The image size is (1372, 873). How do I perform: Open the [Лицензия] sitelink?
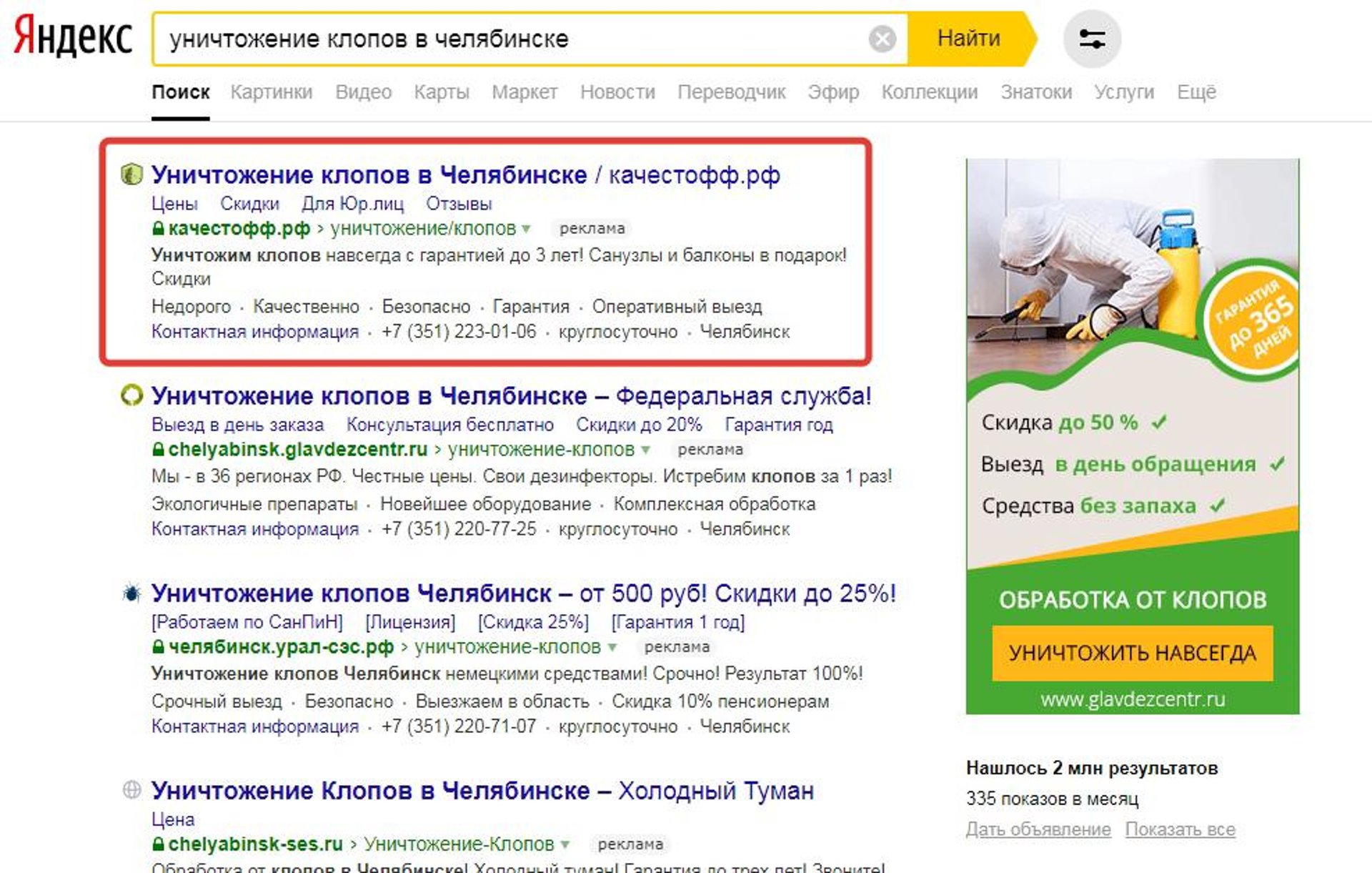(x=410, y=622)
